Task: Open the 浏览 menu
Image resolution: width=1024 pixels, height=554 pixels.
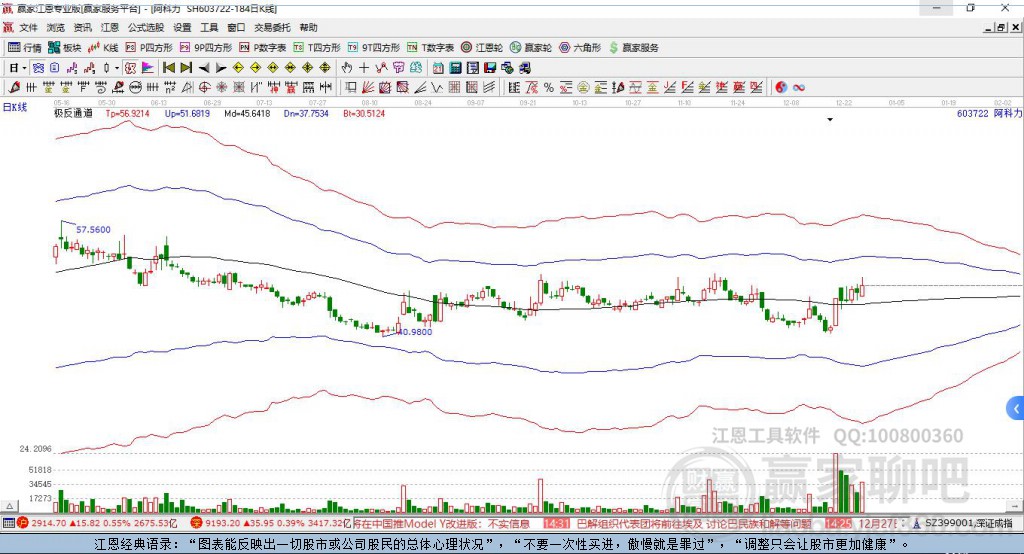Action: pyautogui.click(x=56, y=27)
